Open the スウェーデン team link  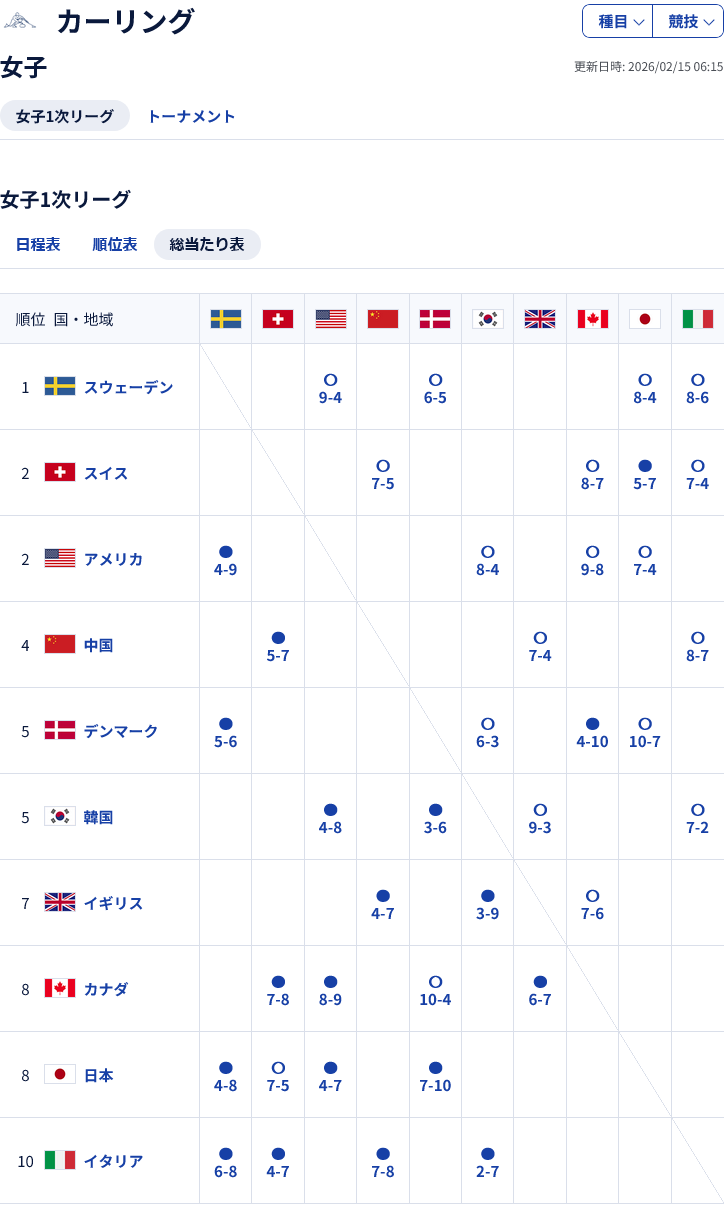129,387
